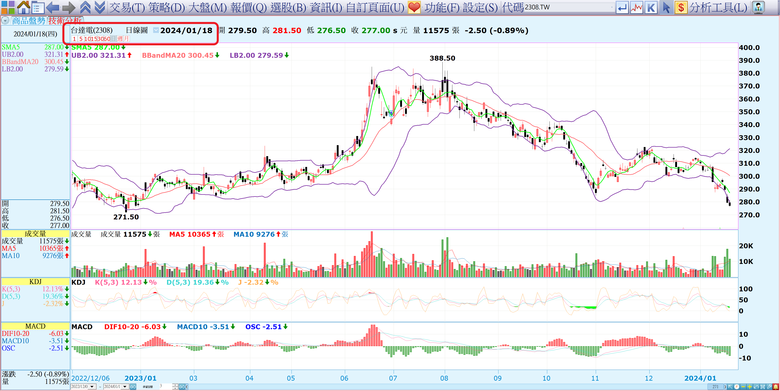Collapse panel with round arrow beside 商品盤勢
The image size is (780, 391).
tap(5, 21)
